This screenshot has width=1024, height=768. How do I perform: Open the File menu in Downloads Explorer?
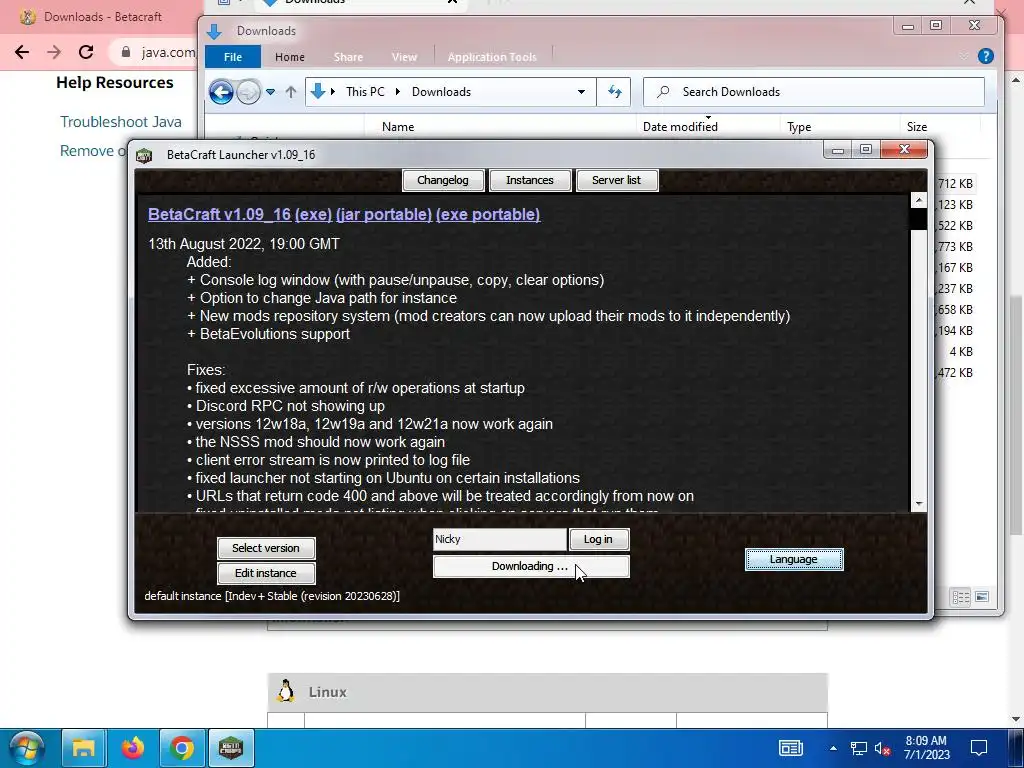232,57
